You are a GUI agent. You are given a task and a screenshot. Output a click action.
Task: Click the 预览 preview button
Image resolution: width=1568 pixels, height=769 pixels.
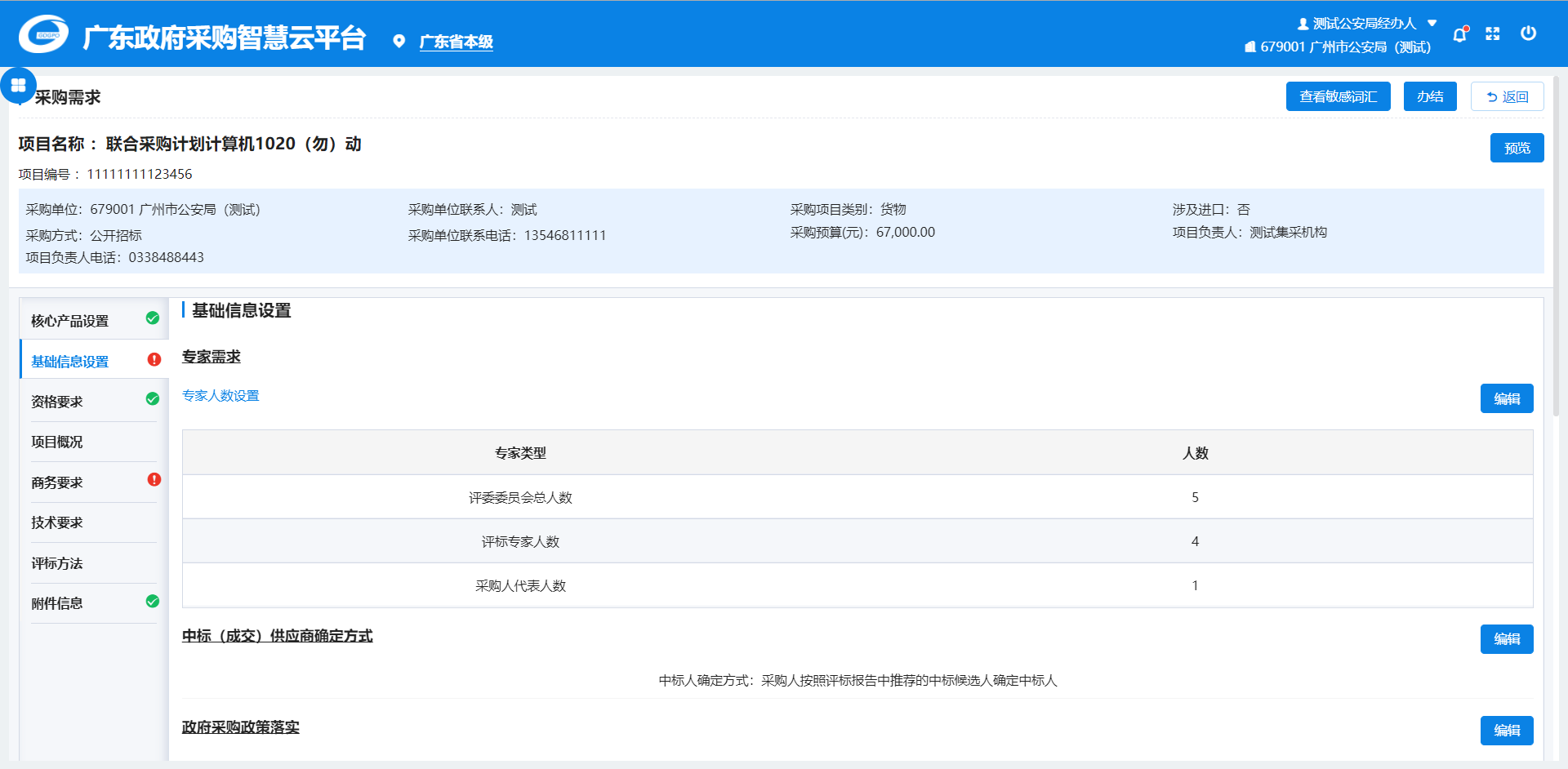pyautogui.click(x=1517, y=148)
